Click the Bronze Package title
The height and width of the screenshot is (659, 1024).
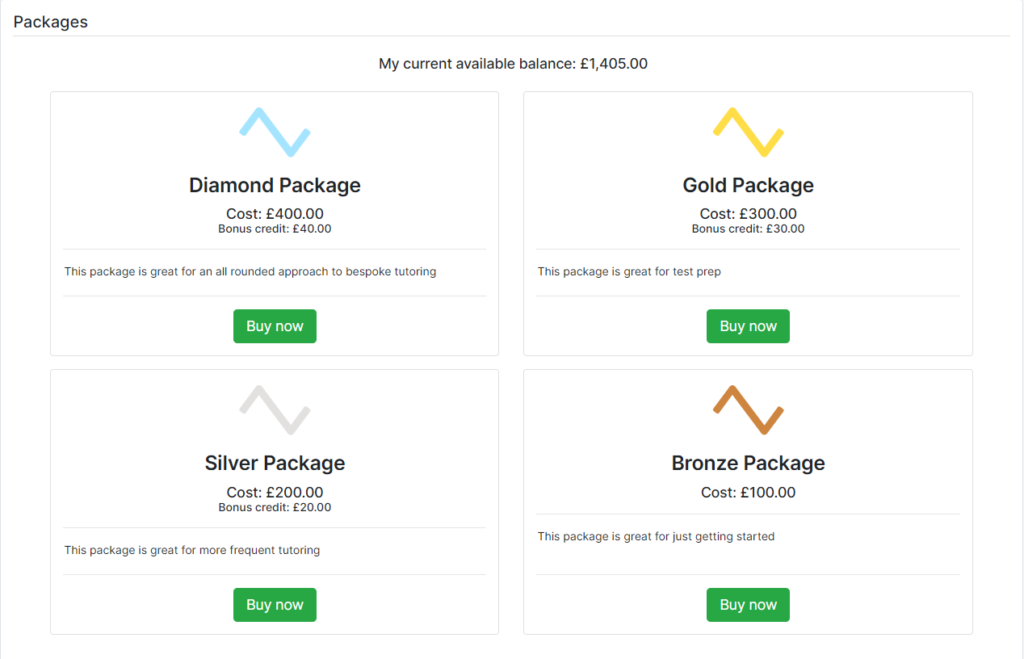748,463
